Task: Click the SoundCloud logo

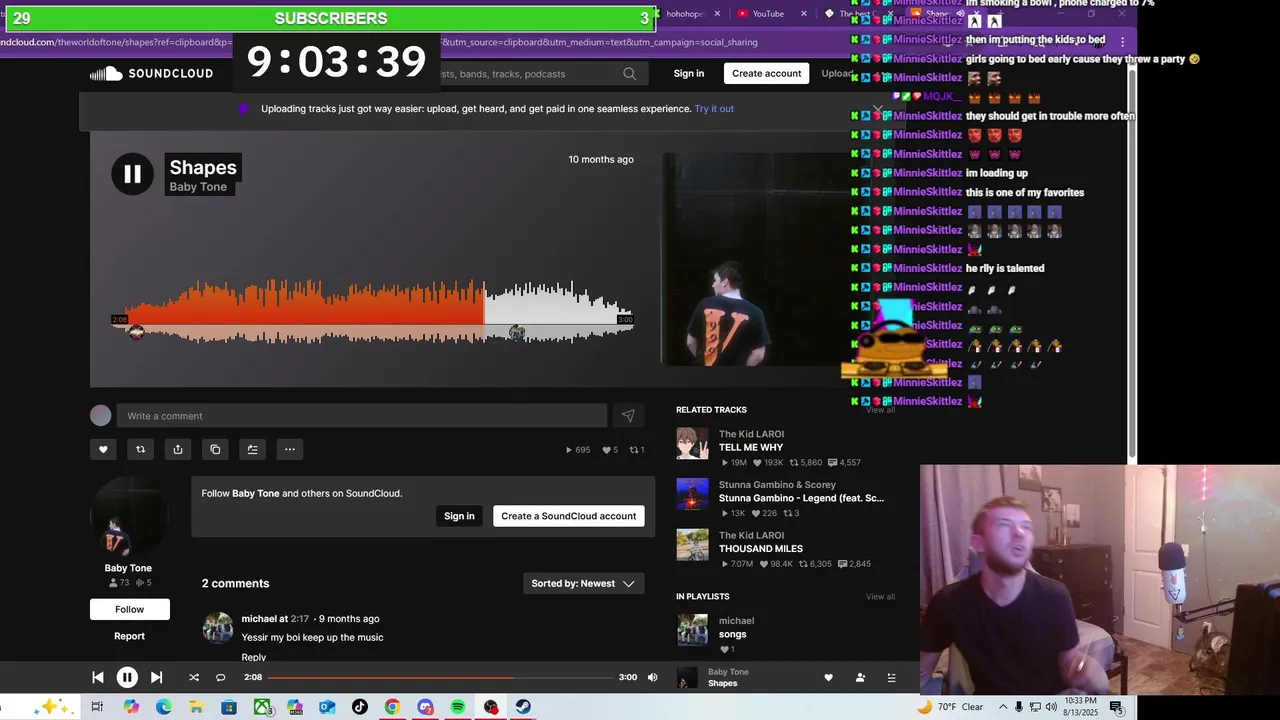Action: 151,74
